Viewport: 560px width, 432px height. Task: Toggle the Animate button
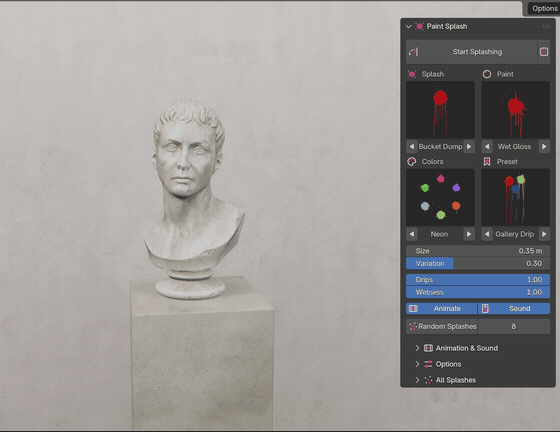(x=441, y=308)
